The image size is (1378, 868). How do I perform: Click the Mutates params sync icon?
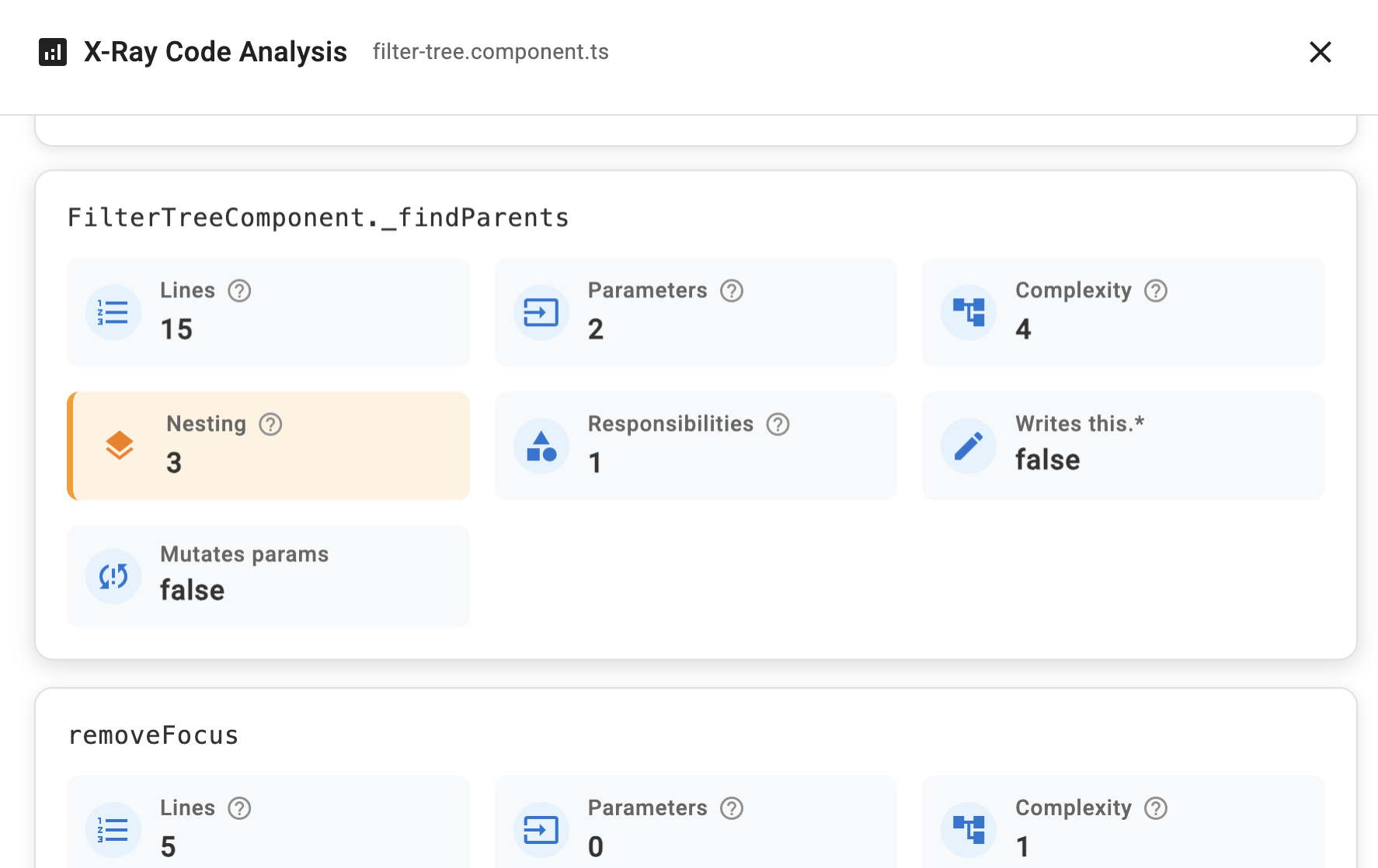coord(113,576)
